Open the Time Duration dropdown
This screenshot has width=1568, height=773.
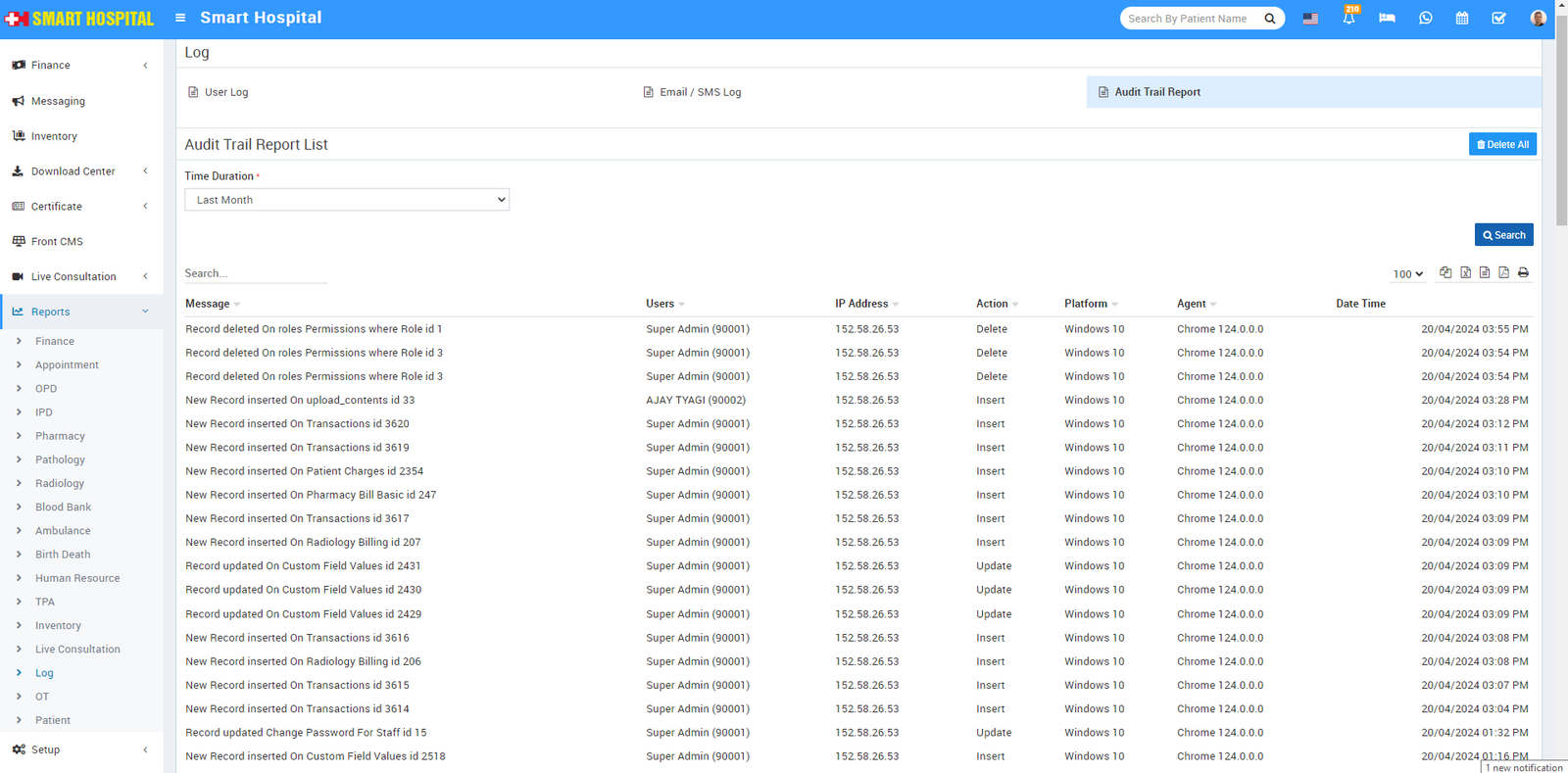[x=347, y=200]
